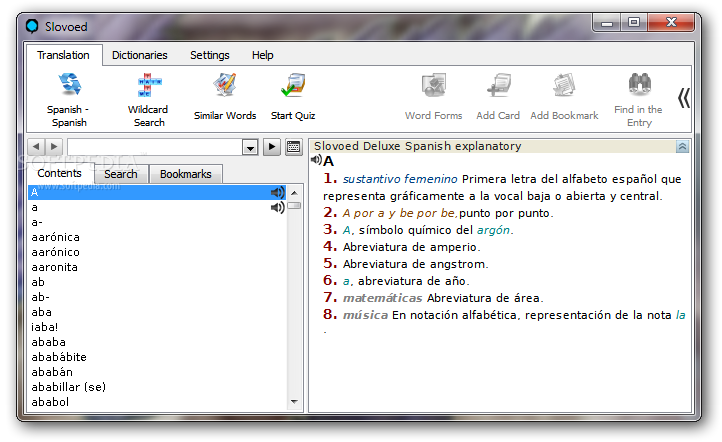Click in the word search input field
This screenshot has height=442, width=722.
pyautogui.click(x=155, y=147)
